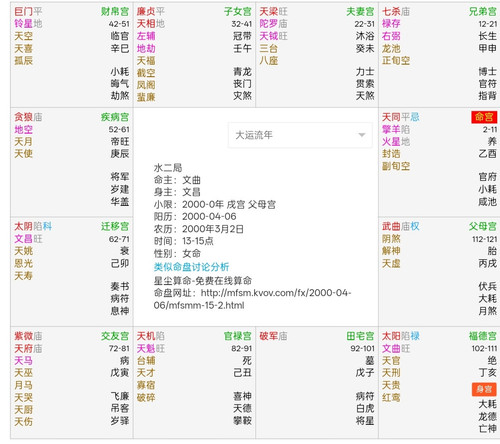
Task: Select the 田宅宫 palace label
Action: pyautogui.click(x=360, y=336)
